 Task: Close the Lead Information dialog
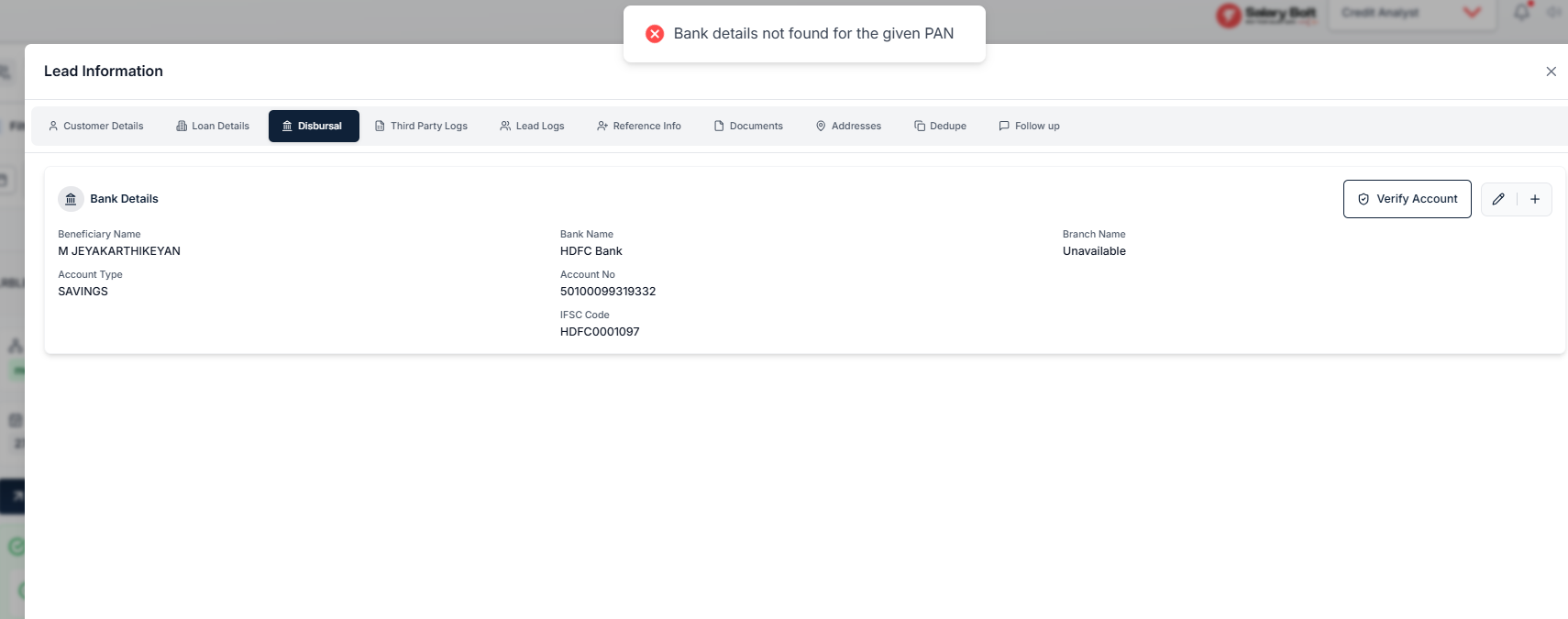tap(1551, 72)
